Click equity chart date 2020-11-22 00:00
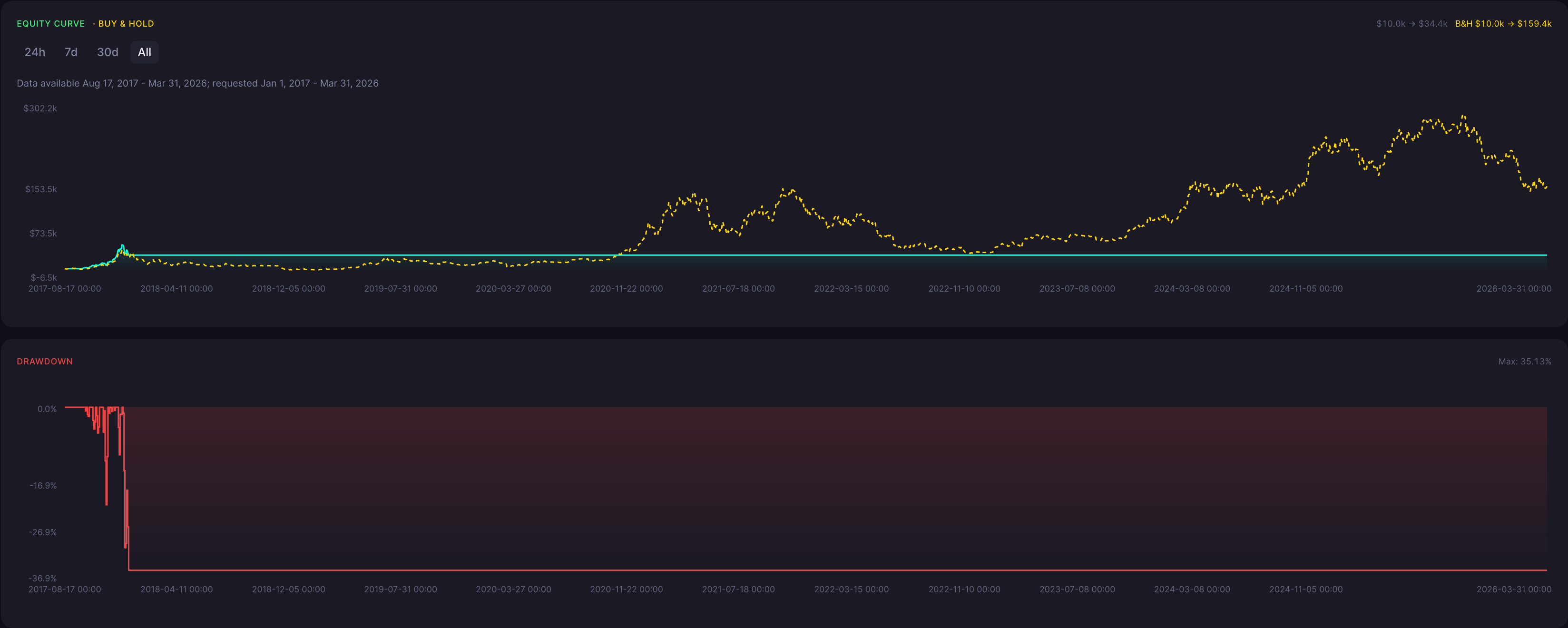 pos(627,289)
